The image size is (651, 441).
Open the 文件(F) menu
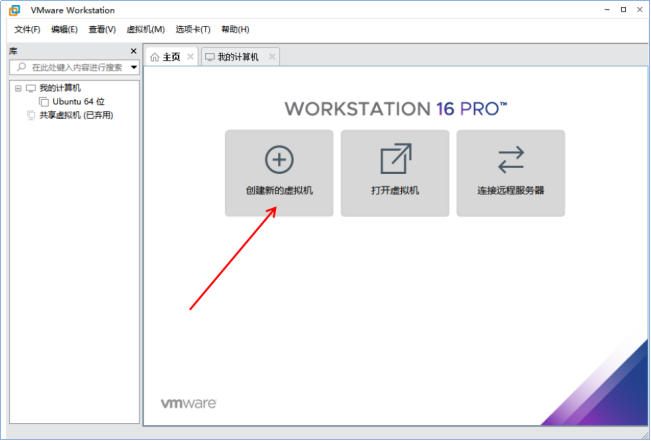pos(27,29)
